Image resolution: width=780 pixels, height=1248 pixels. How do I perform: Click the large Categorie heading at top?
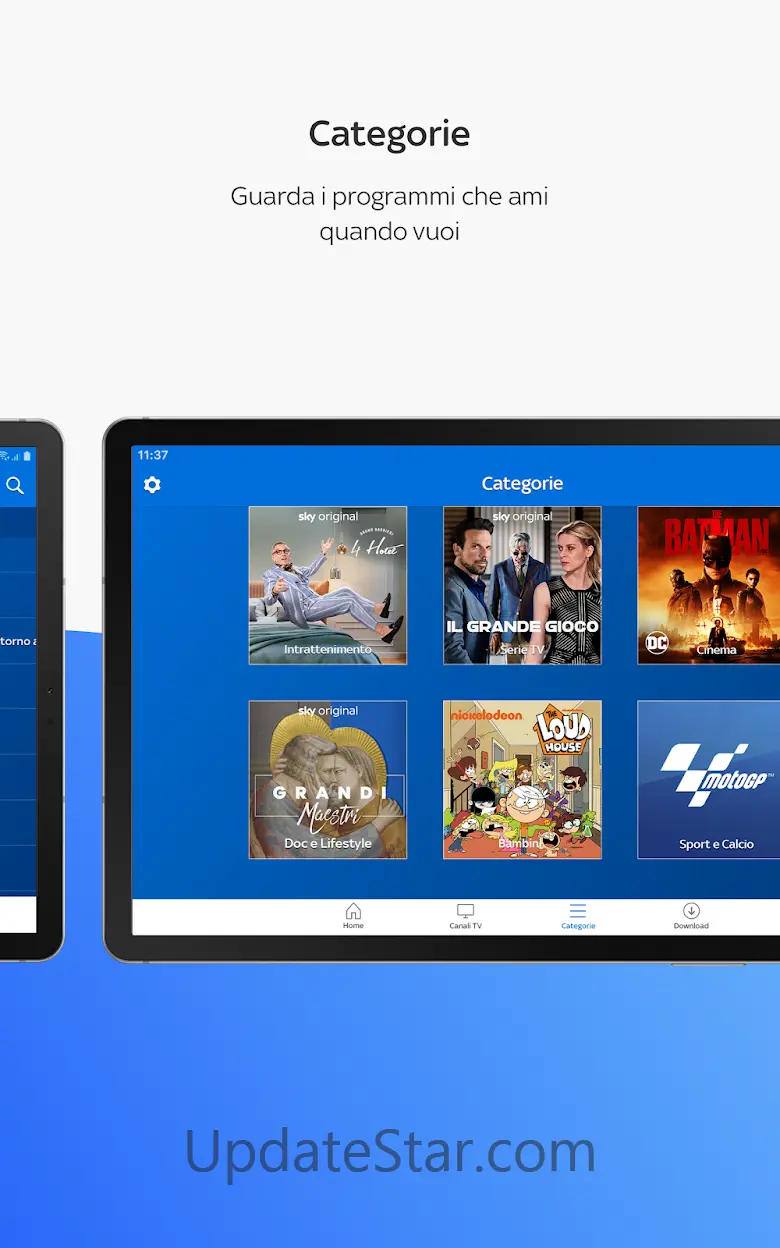click(x=389, y=134)
